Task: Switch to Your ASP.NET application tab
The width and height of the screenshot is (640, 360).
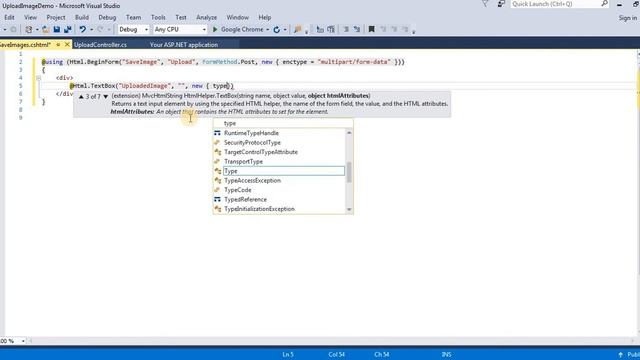Action: tap(184, 45)
